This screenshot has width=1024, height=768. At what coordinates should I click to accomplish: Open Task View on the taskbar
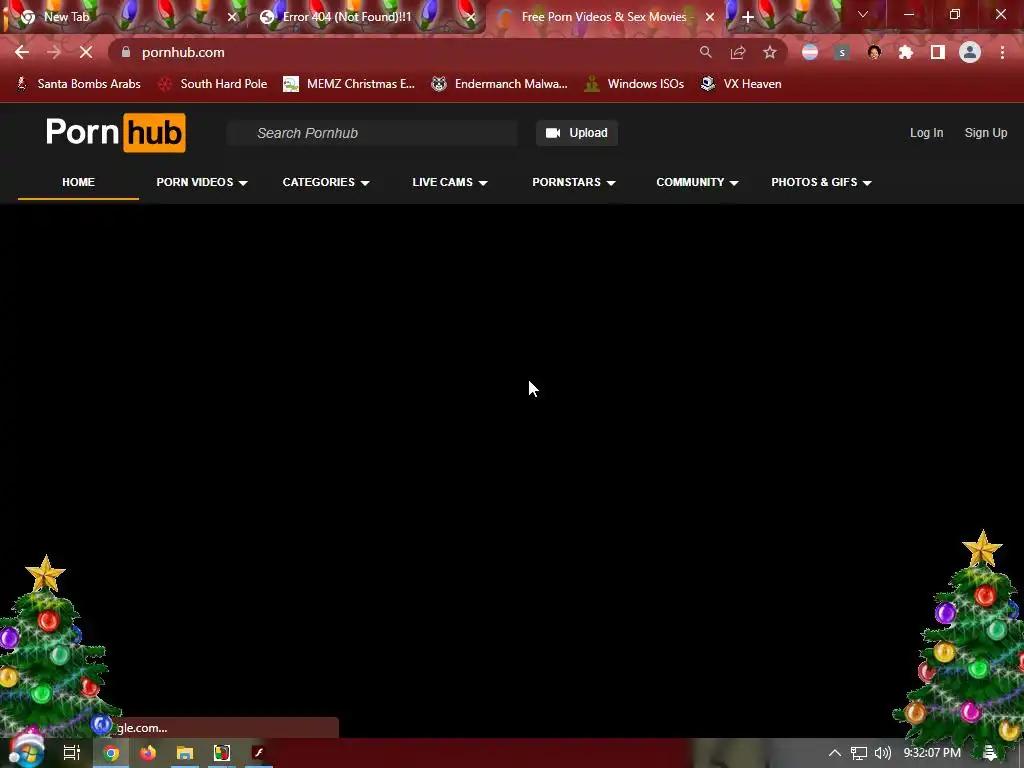(72, 753)
